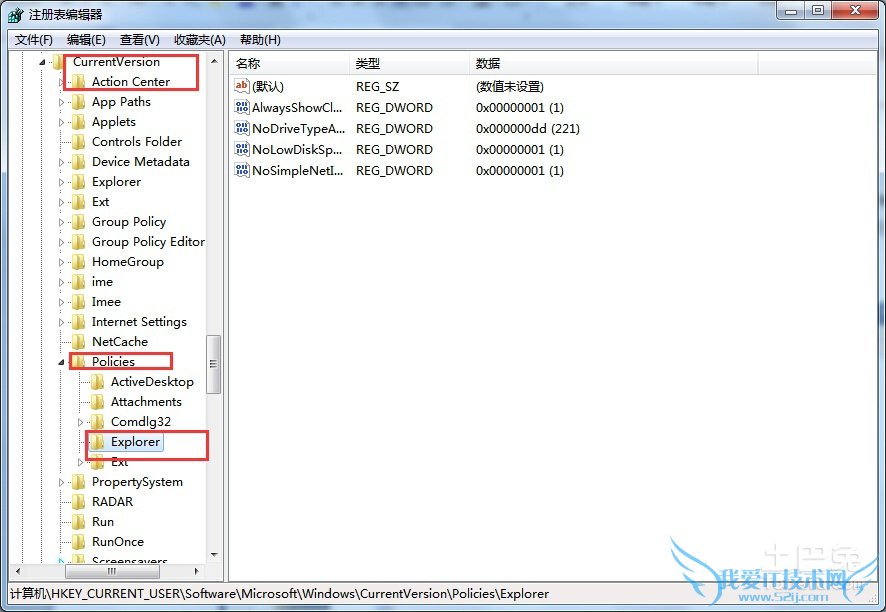The image size is (886, 612).
Task: Click the Applets folder icon
Action: (79, 122)
